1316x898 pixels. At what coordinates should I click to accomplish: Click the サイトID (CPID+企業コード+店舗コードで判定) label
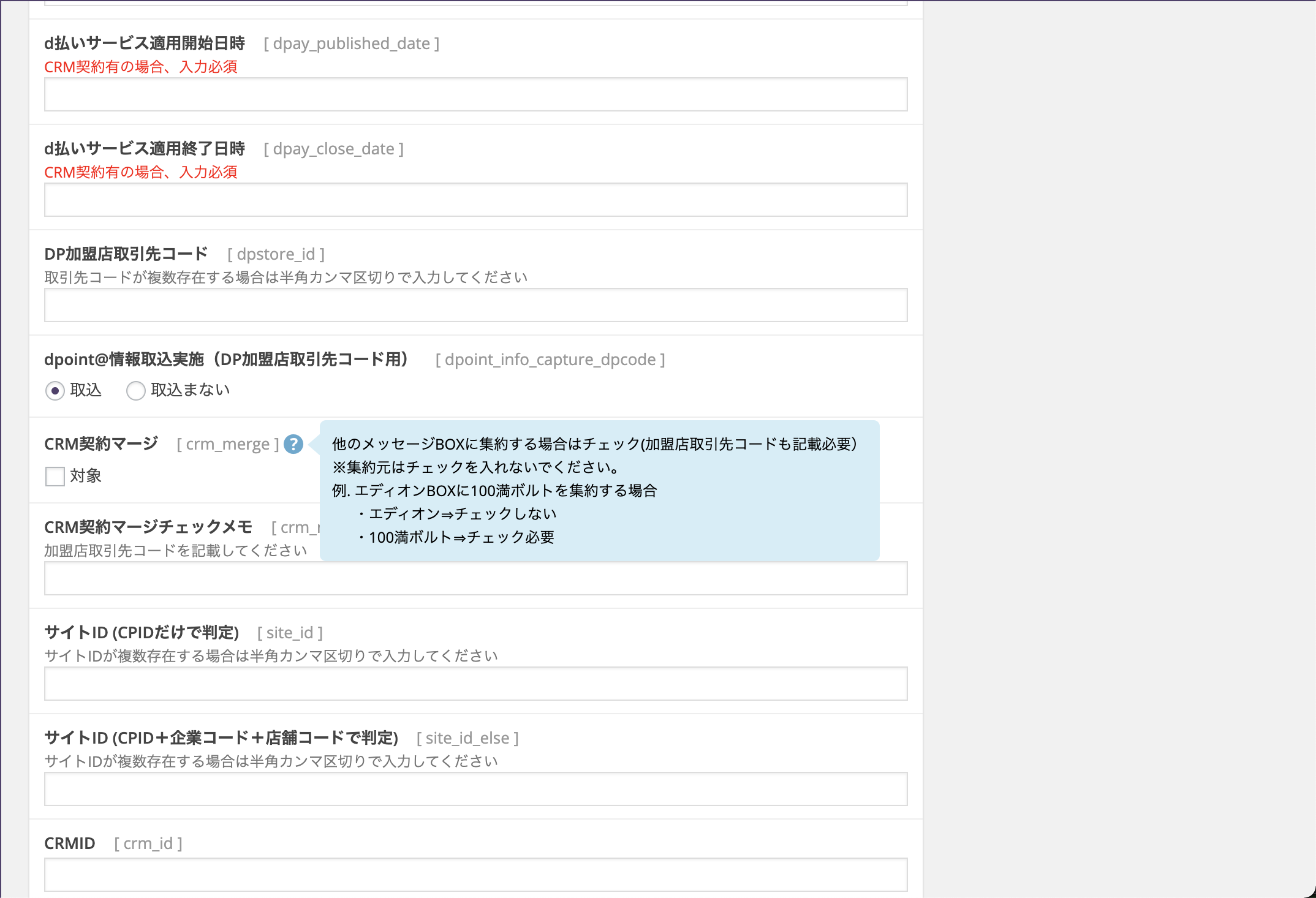pos(221,738)
